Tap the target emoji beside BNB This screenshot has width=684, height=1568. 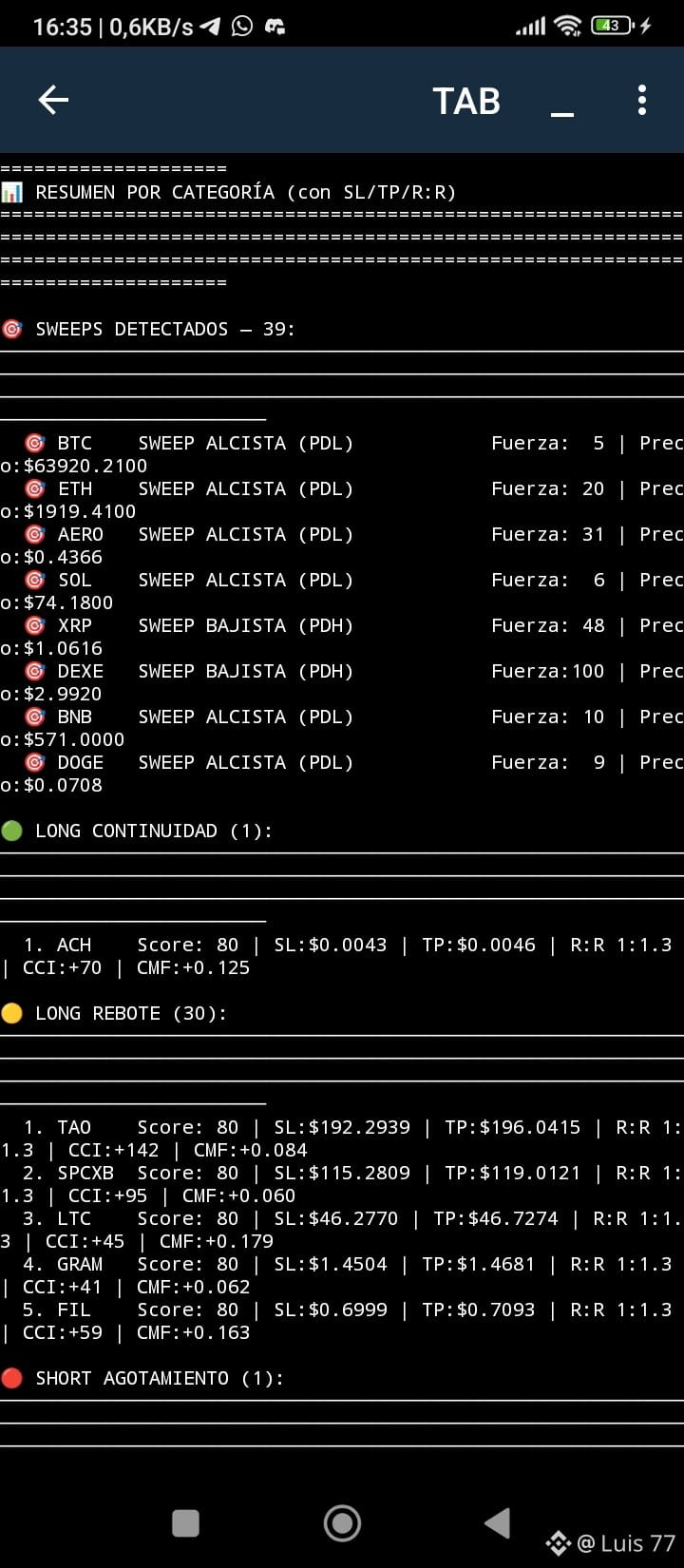(34, 717)
